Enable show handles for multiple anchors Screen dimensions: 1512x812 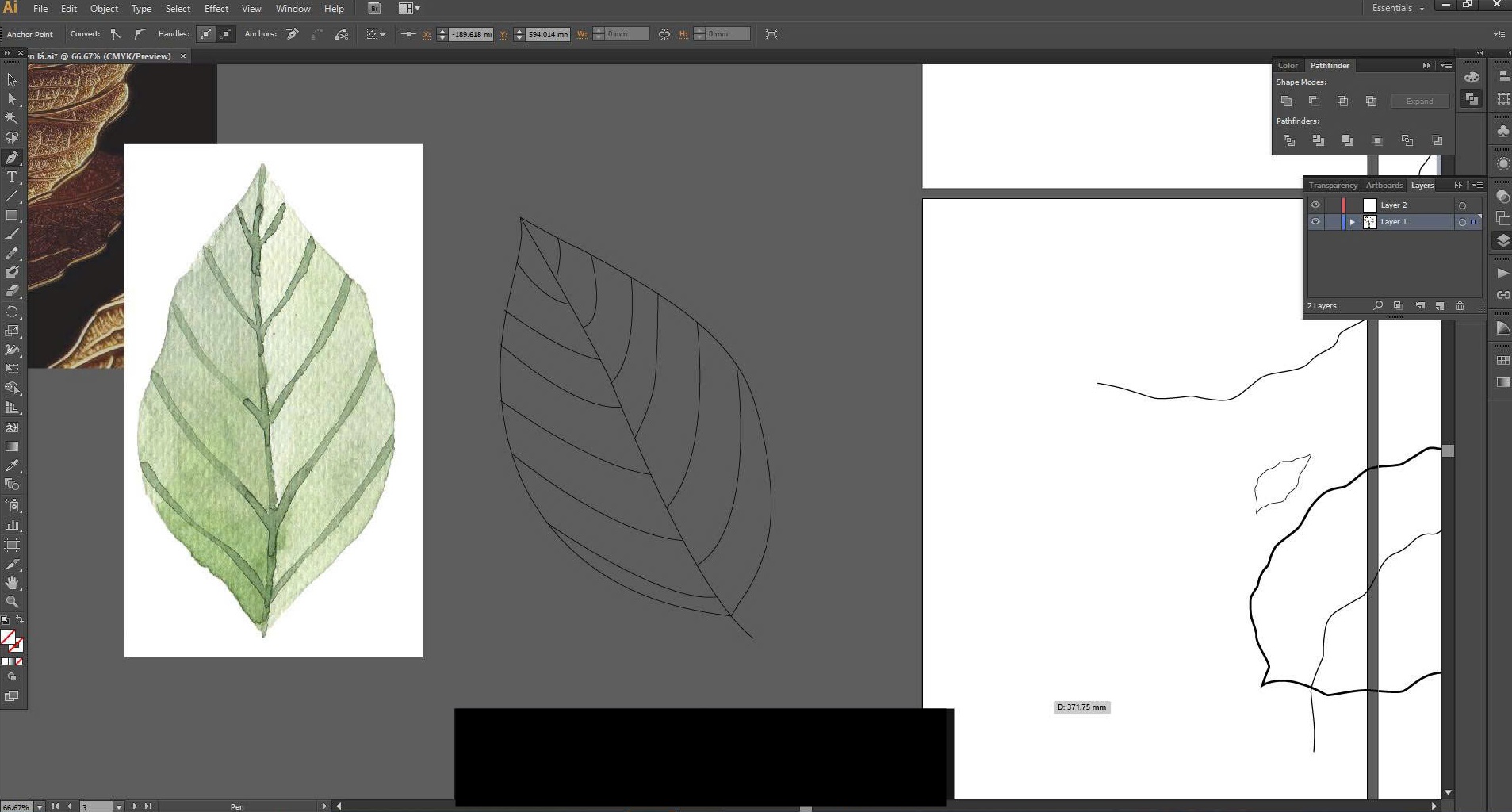tap(206, 34)
